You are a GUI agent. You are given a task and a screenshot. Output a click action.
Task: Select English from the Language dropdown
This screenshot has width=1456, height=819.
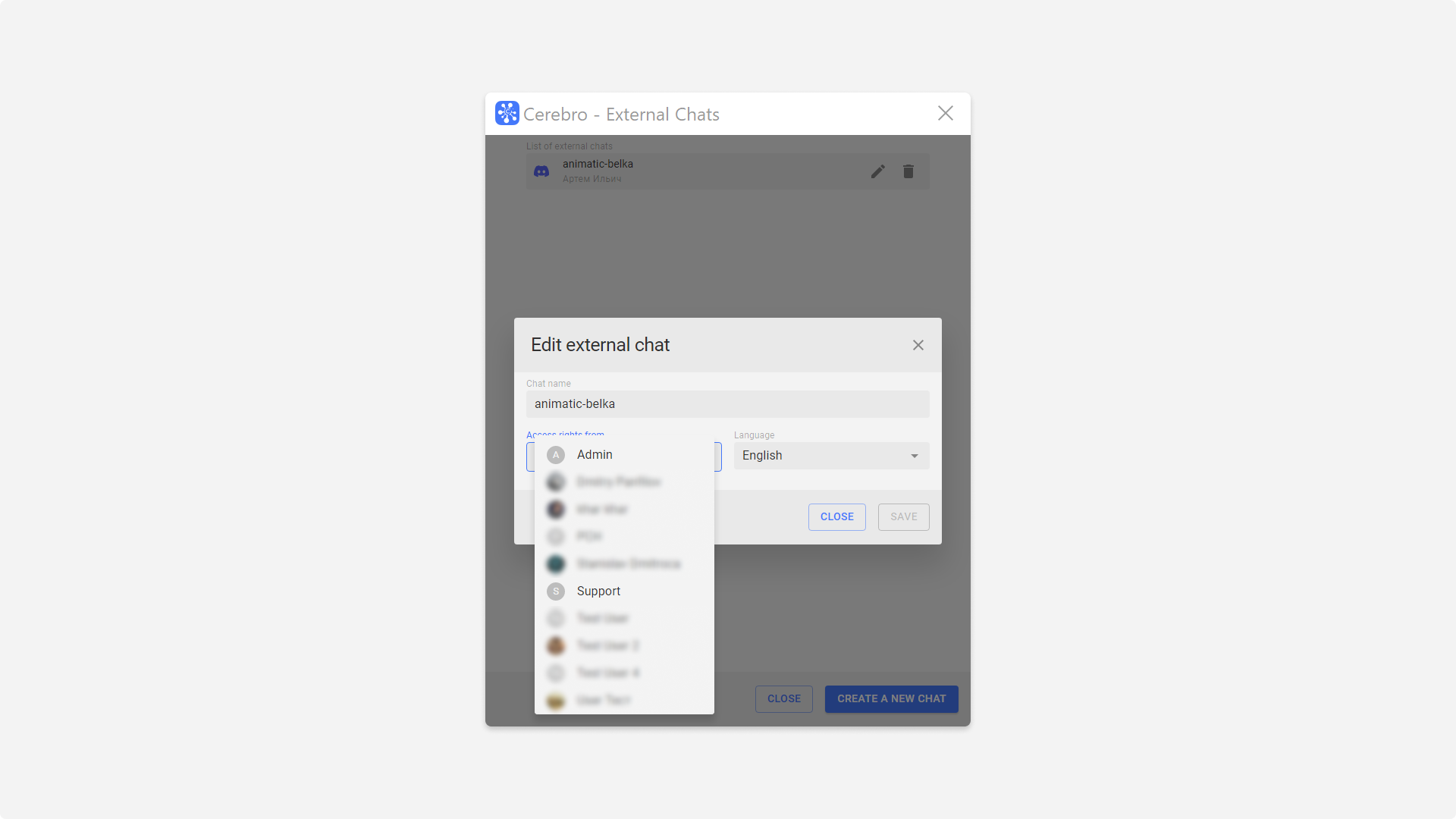830,455
